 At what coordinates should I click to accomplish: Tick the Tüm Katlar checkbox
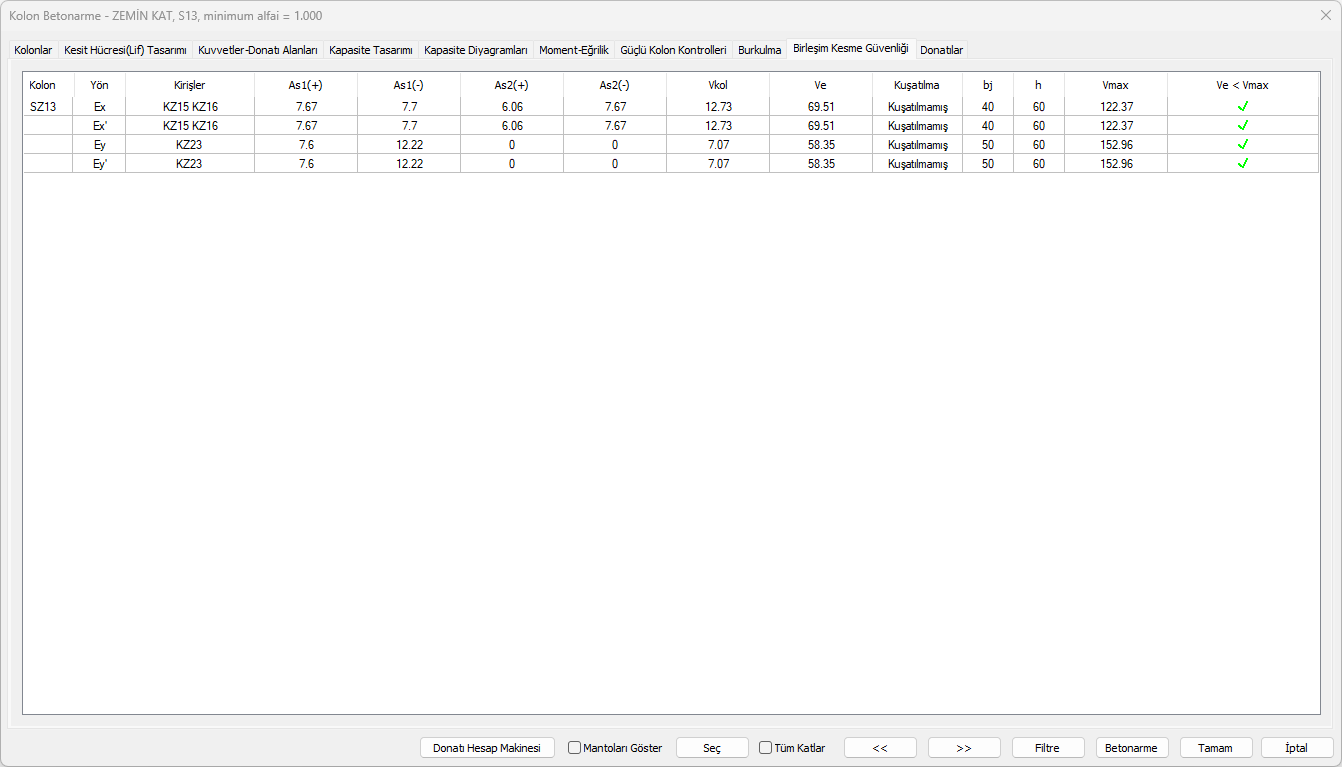pyautogui.click(x=766, y=748)
